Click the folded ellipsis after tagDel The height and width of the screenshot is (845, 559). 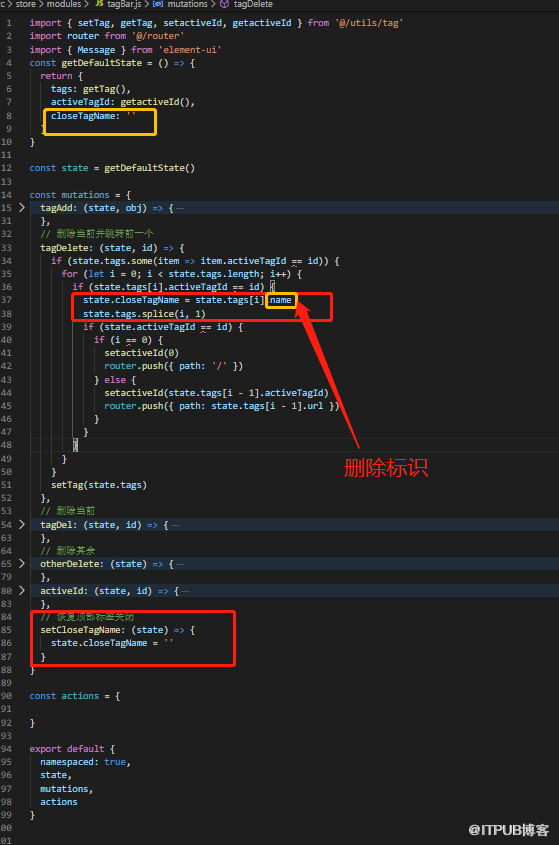click(x=175, y=525)
